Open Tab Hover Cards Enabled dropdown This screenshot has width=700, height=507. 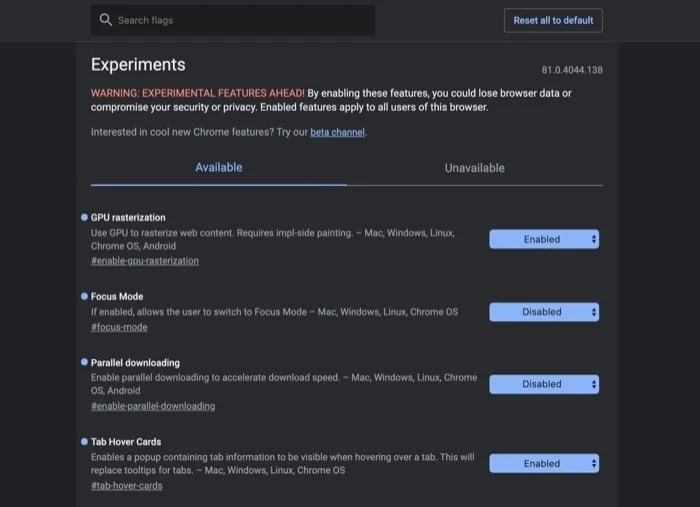point(544,463)
